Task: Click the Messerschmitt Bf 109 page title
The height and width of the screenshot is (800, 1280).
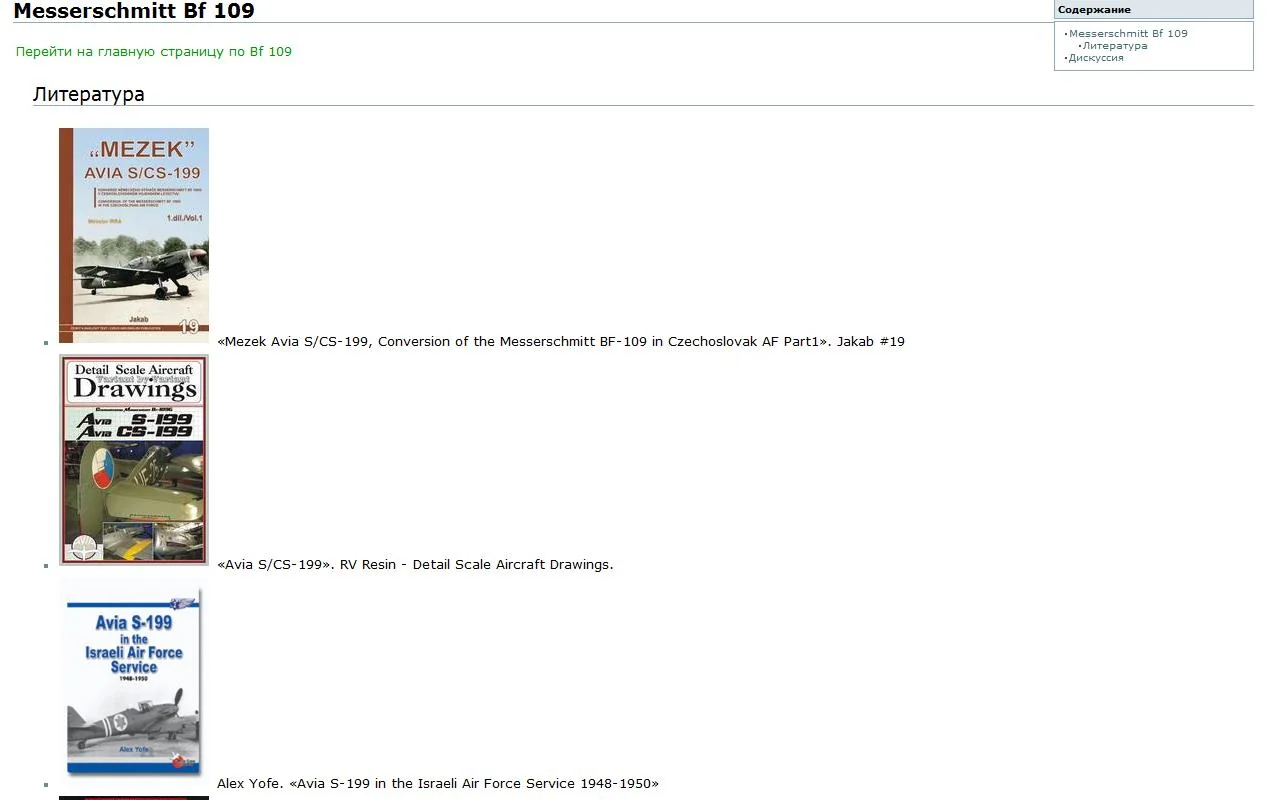Action: (x=134, y=12)
